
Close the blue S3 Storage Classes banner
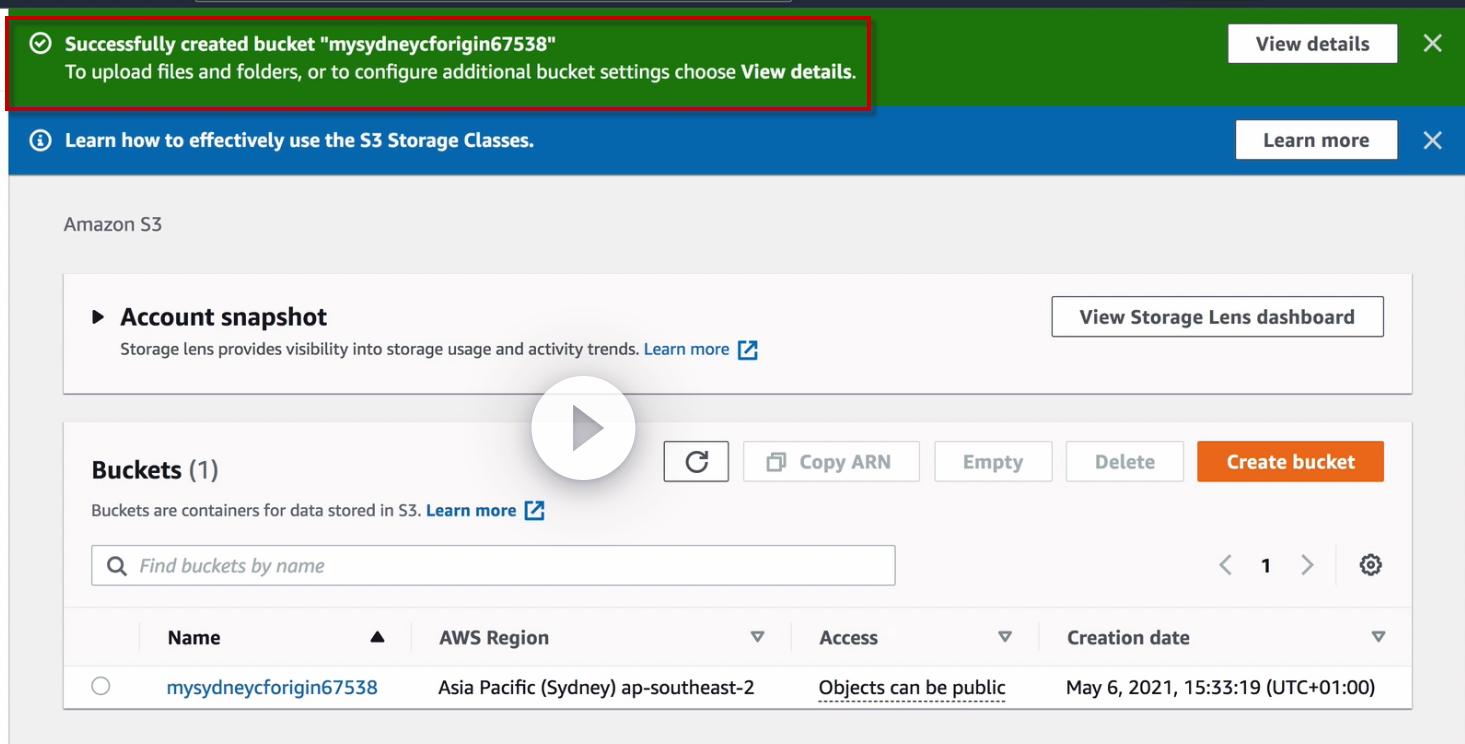point(1432,141)
